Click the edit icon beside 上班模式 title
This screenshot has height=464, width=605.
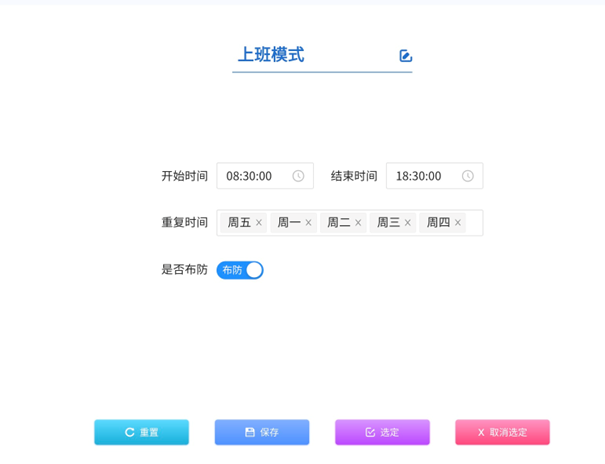406,56
